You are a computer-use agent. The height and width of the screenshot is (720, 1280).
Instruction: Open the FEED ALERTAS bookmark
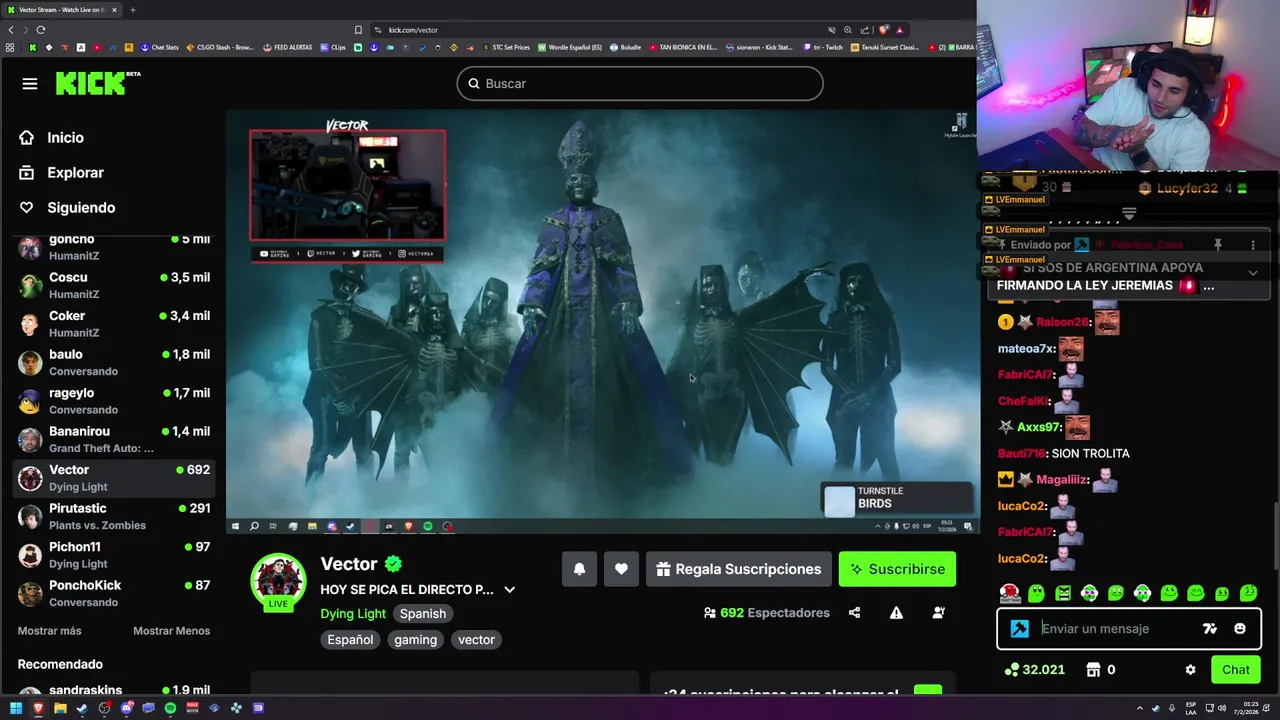[288, 47]
